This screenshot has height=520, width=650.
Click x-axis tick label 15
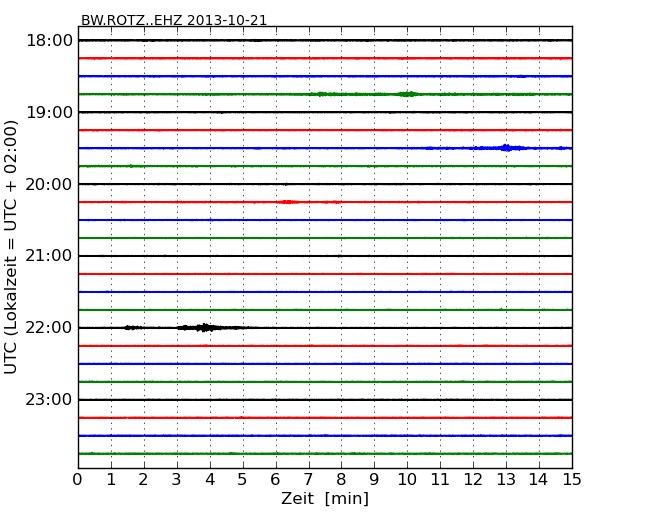[572, 480]
